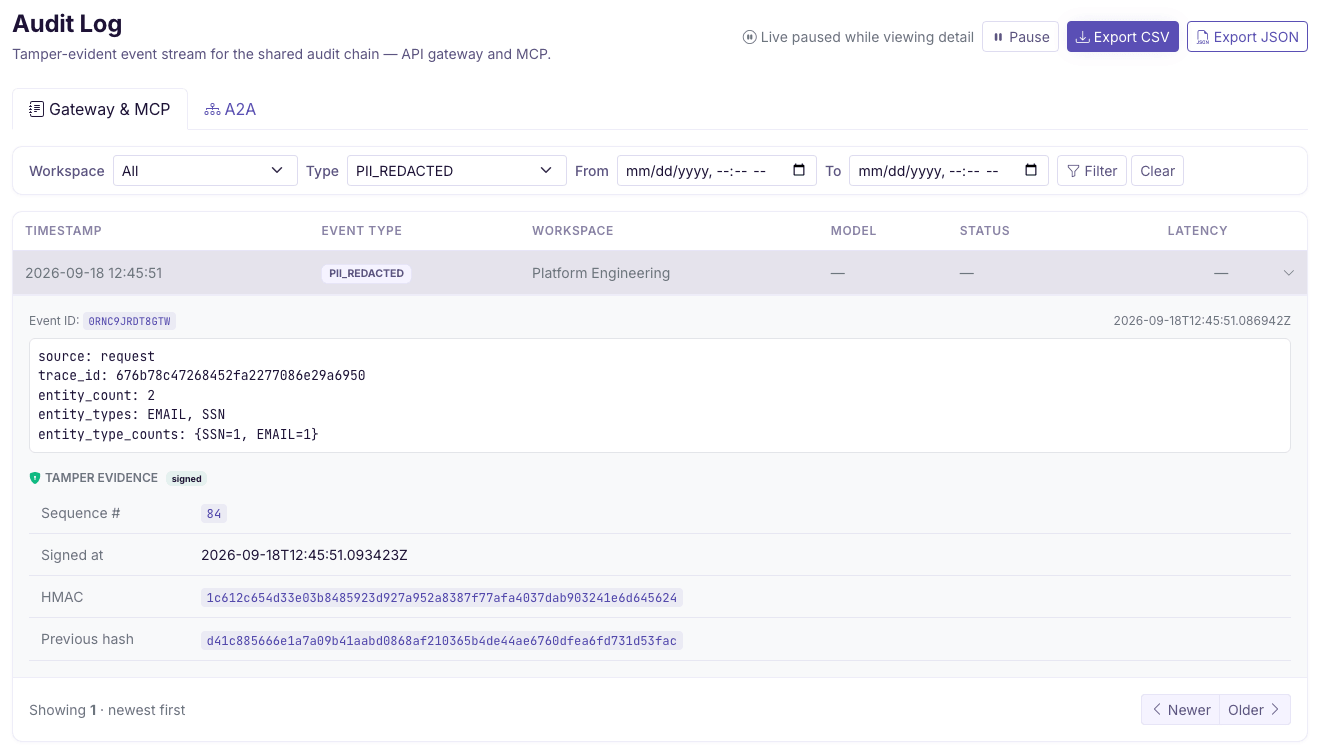Click the Live paused status pause-circle icon

(x=749, y=37)
